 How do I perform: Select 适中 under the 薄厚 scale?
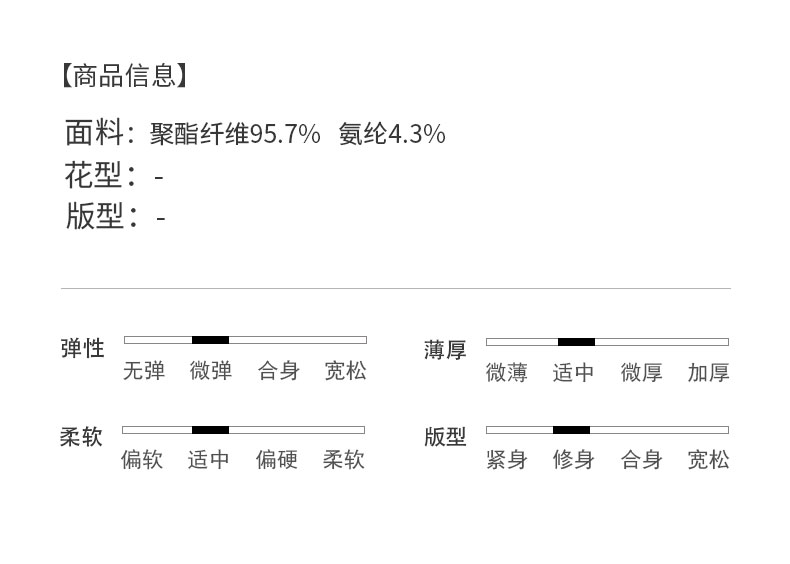(x=573, y=373)
